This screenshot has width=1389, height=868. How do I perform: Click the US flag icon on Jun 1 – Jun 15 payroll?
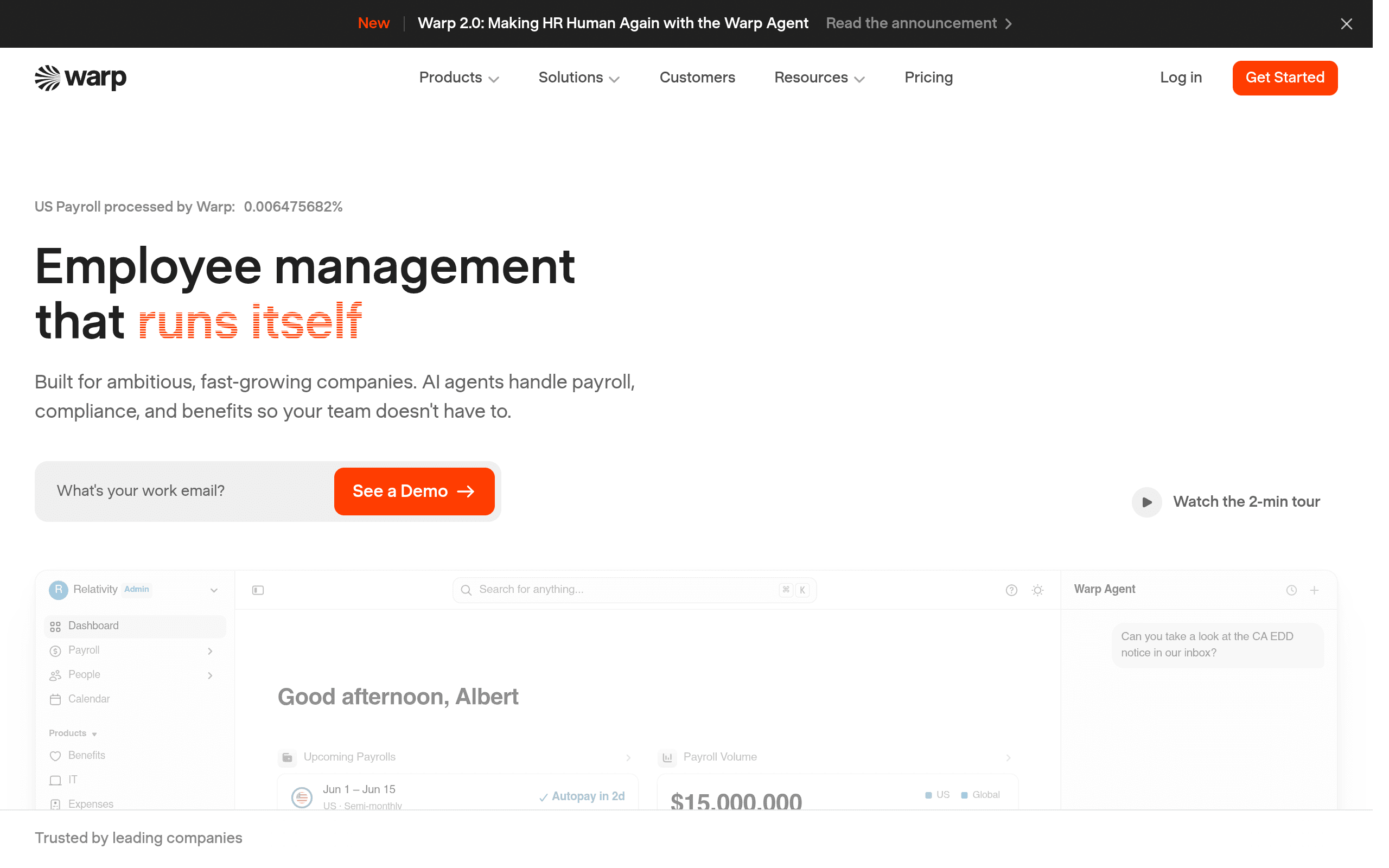(x=302, y=797)
